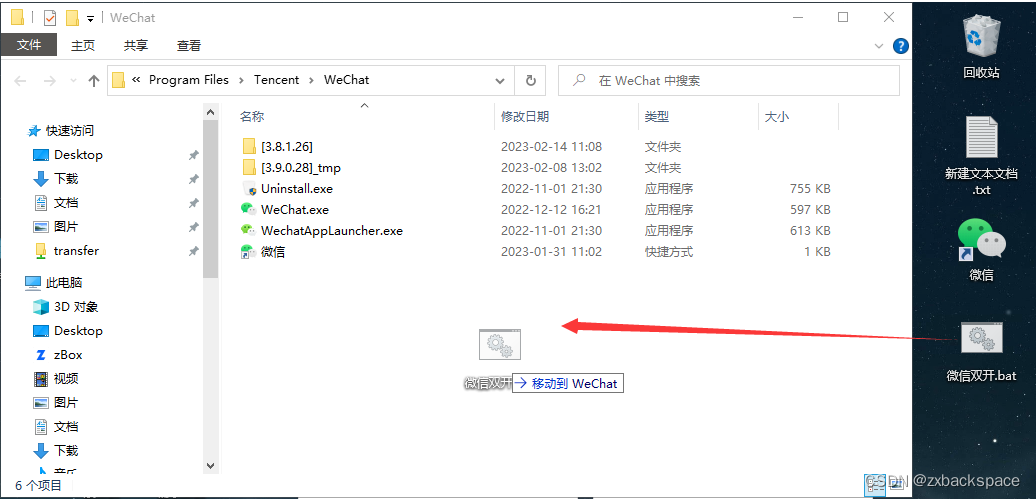
Task: Open pinned 文档 under 快速访问
Action: [56, 202]
